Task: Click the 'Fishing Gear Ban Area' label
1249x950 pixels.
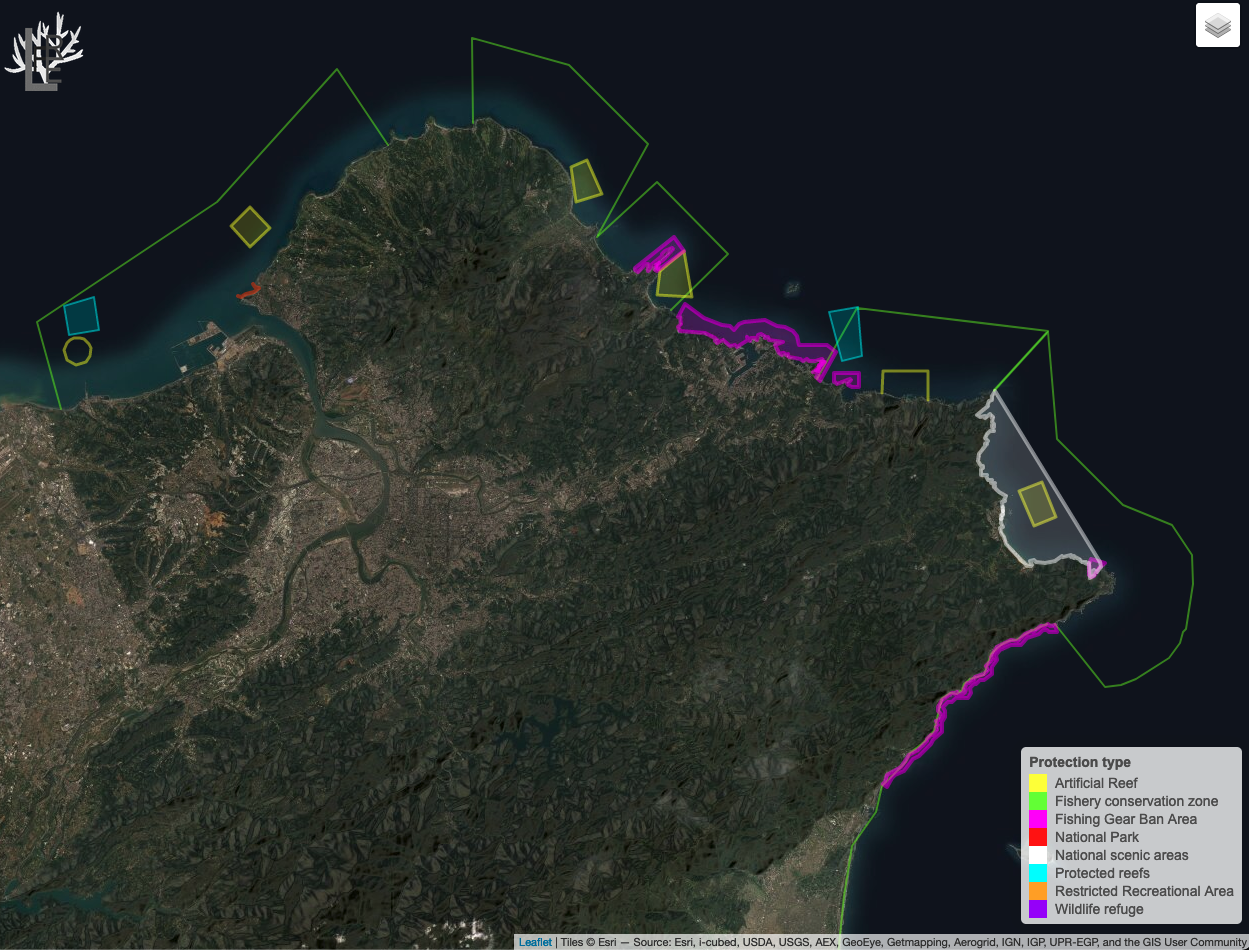Action: pyautogui.click(x=1126, y=819)
